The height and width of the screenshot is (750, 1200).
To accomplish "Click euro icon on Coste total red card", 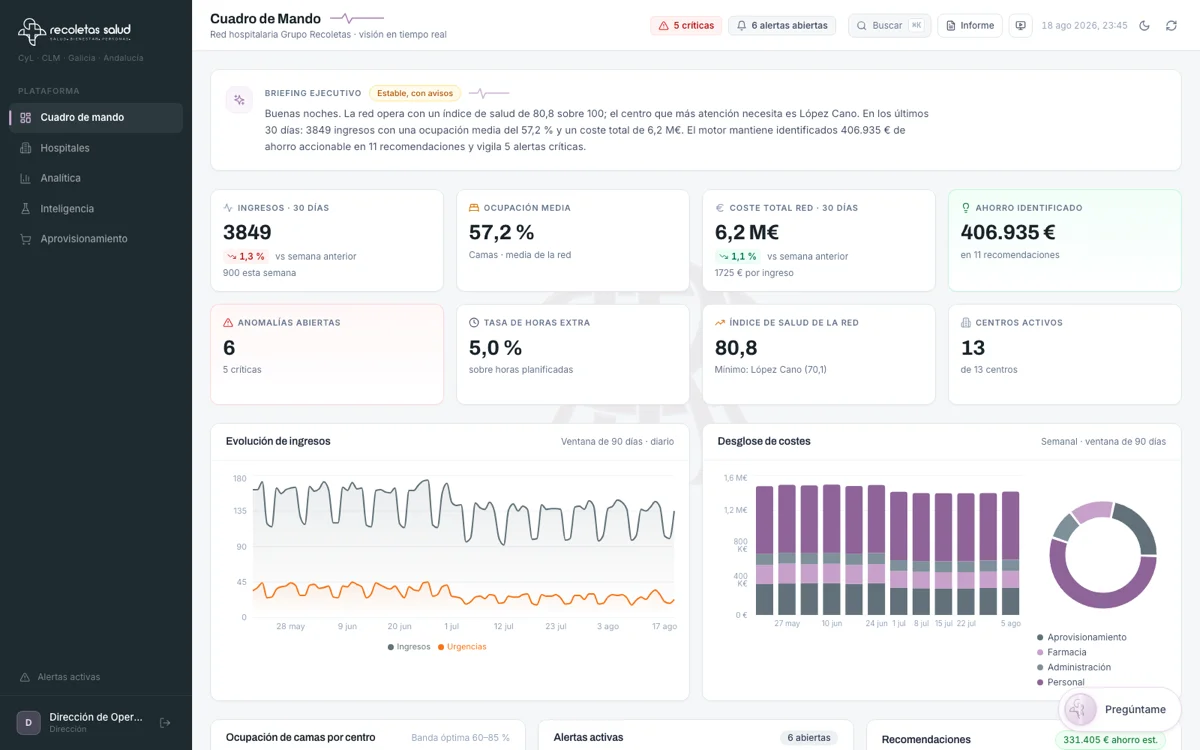I will [x=720, y=208].
